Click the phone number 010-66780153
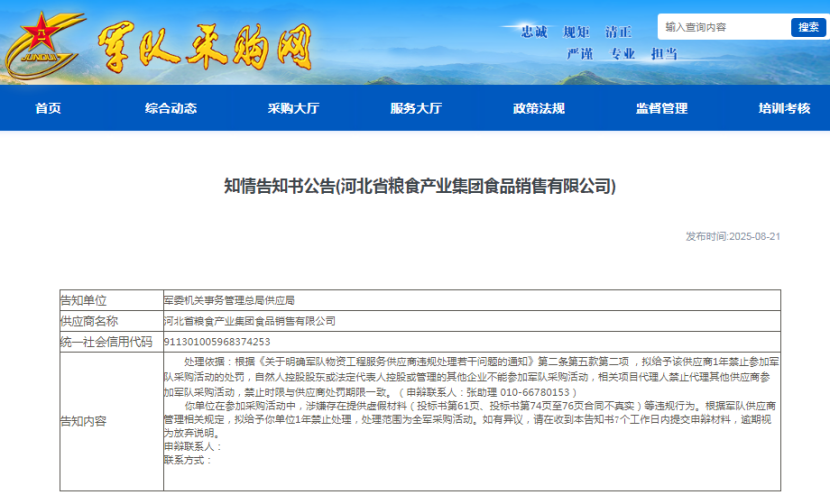The image size is (830, 504). 535,392
